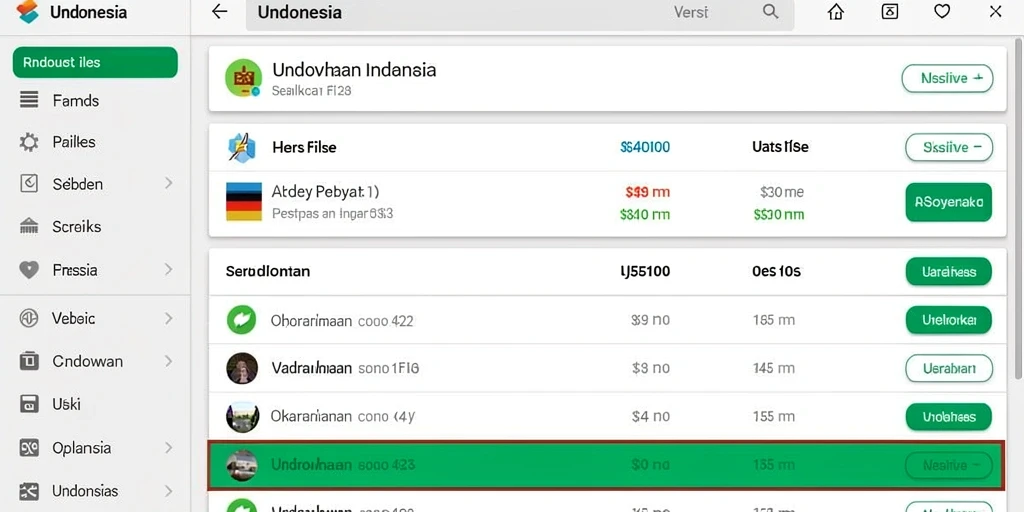This screenshot has width=1024, height=512.
Task: Click the Undonesia search input field
Action: click(x=519, y=12)
